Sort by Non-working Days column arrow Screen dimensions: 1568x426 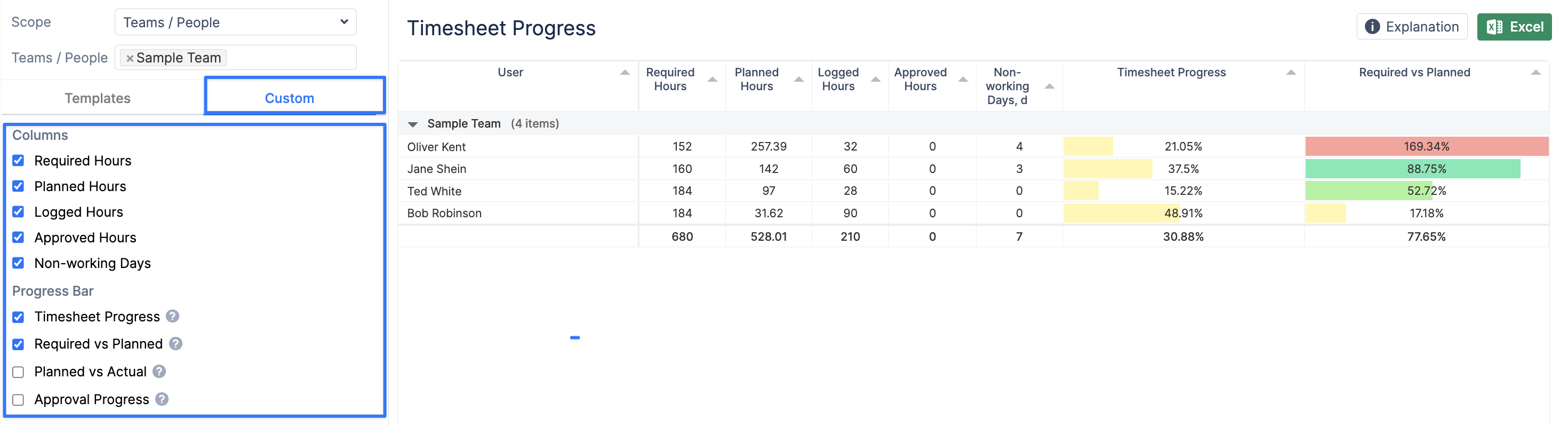click(x=1050, y=86)
